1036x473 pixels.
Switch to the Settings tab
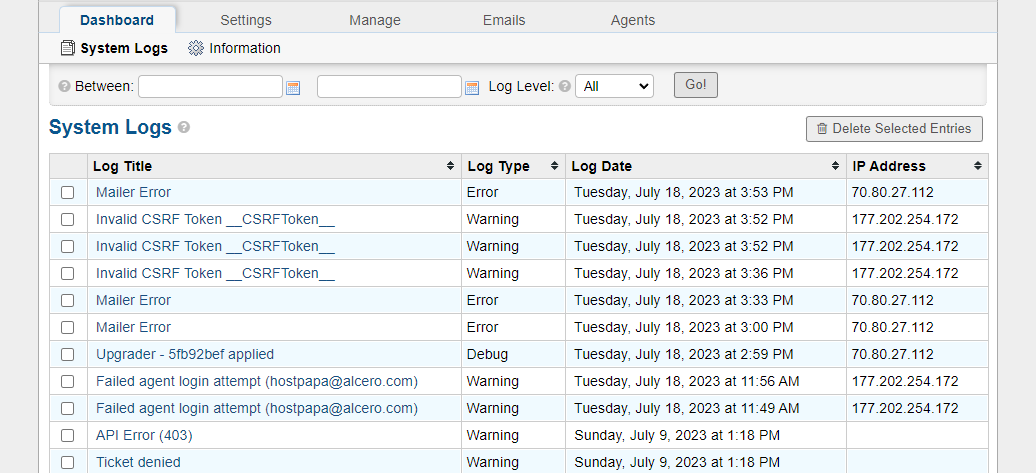246,20
